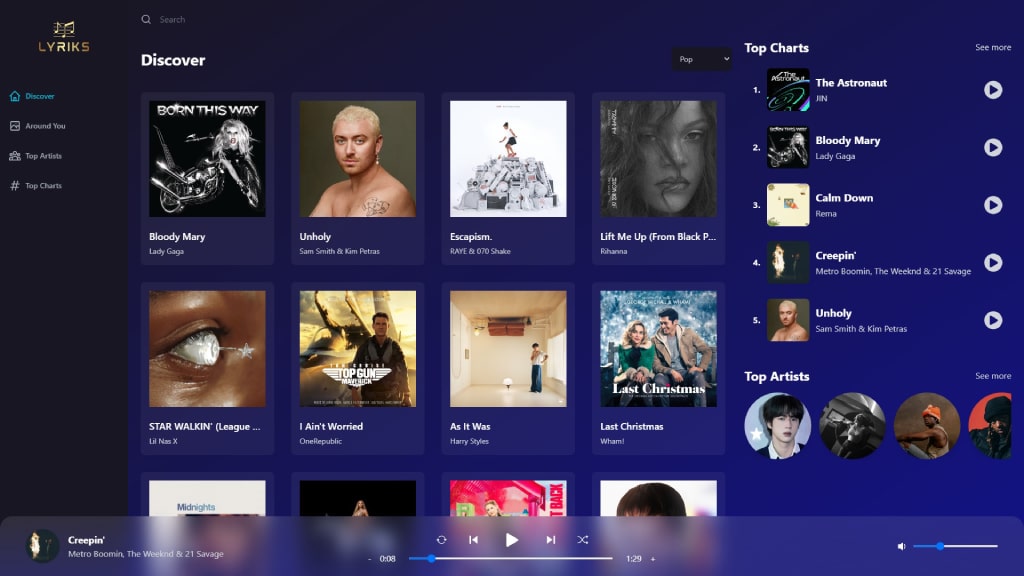Click now-playing Creepin' cover in player
This screenshot has height=576, width=1024.
(x=42, y=546)
